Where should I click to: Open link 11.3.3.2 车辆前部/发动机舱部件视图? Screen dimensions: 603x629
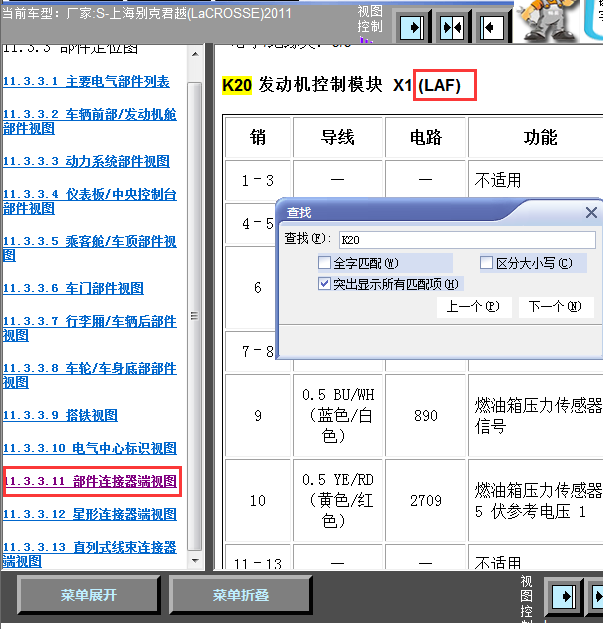(x=89, y=122)
